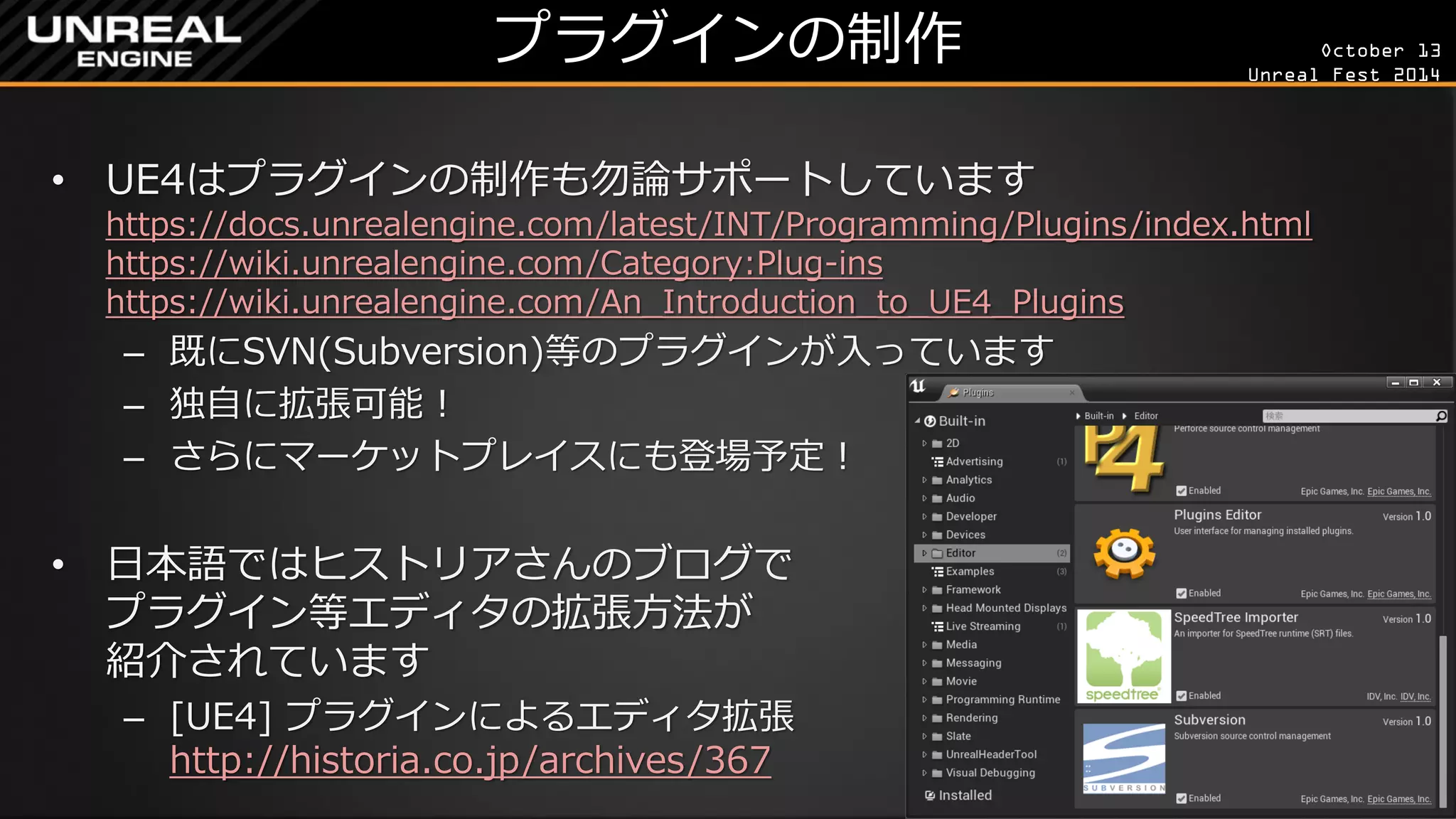Click the SpeedTree plugin logo
1456x819 pixels.
(x=1124, y=656)
